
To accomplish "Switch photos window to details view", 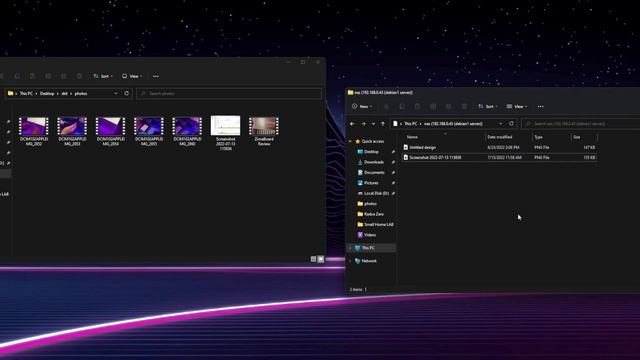I will click(x=313, y=259).
